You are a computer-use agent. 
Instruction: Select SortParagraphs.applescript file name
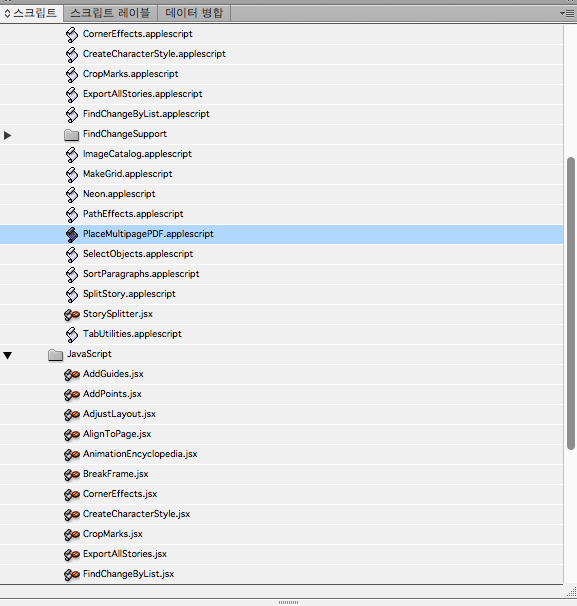coord(141,274)
